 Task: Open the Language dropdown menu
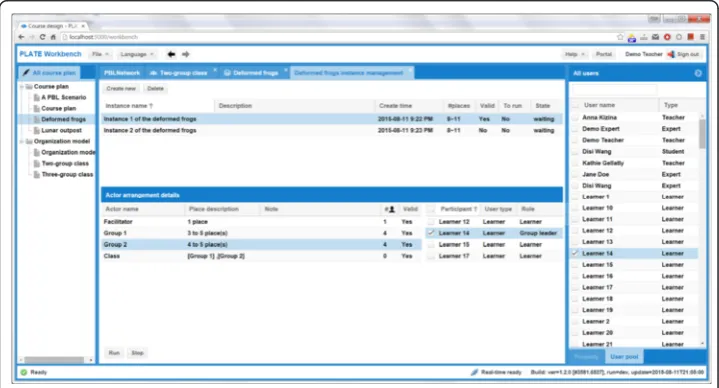[x=137, y=54]
